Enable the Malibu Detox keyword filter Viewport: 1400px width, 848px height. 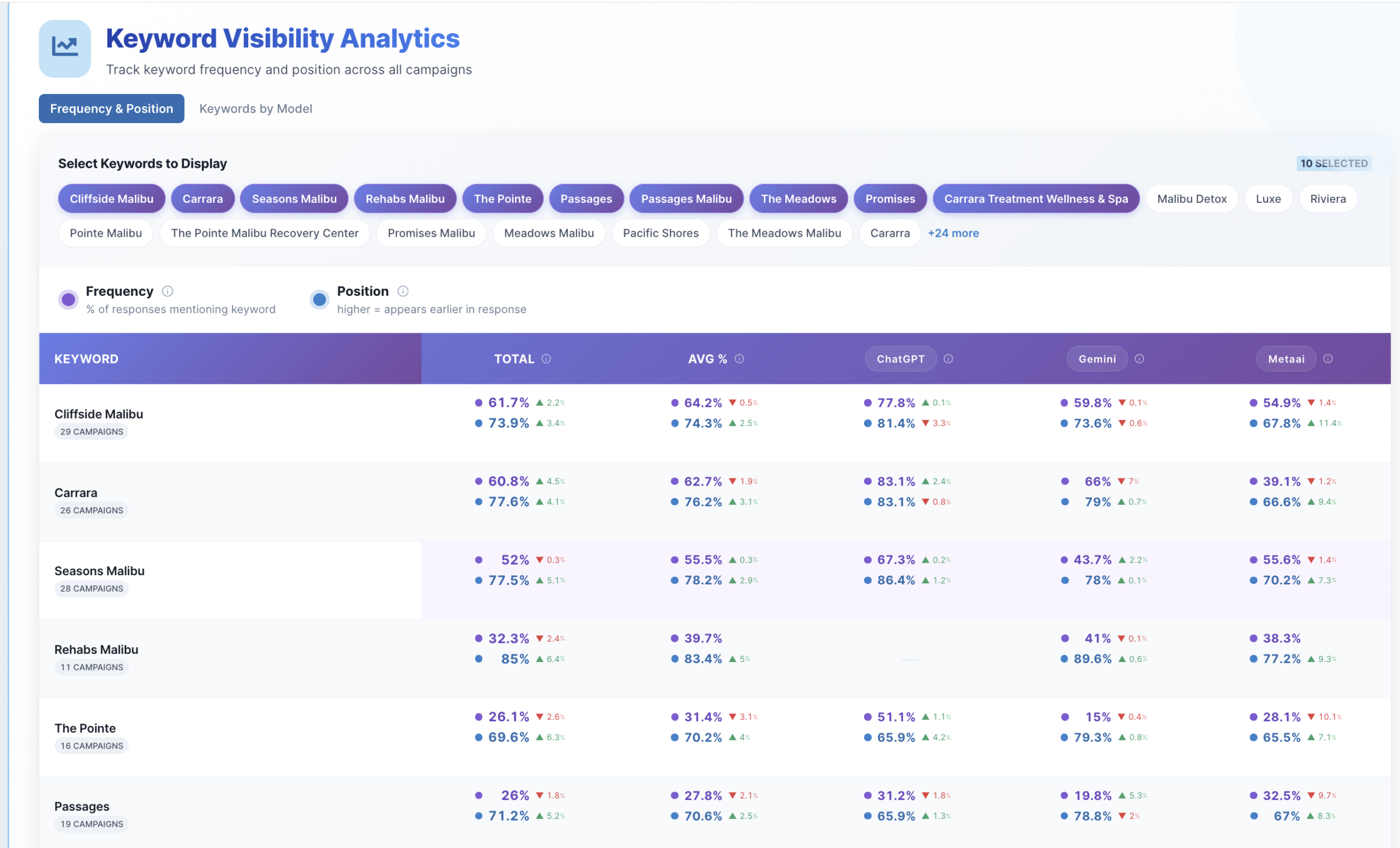click(x=1192, y=198)
